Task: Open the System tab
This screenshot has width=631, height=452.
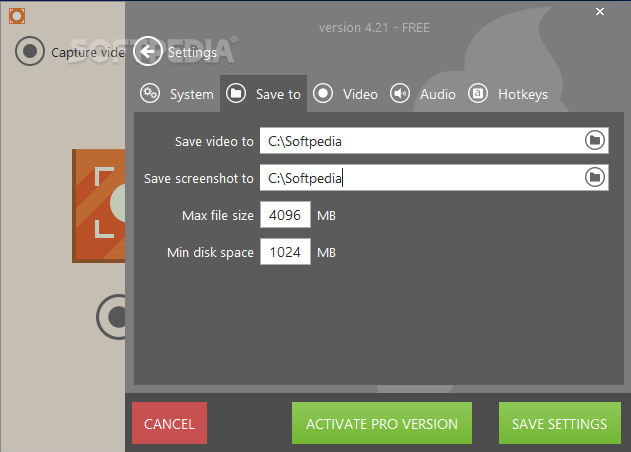Action: pyautogui.click(x=177, y=94)
